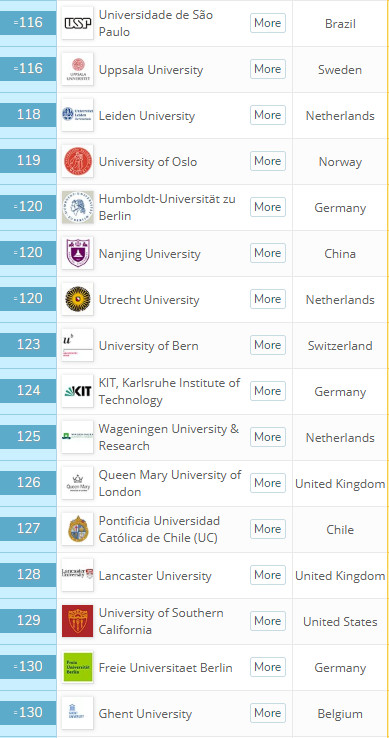Click the Universidade de São Paulo USP logo
The height and width of the screenshot is (738, 389).
tap(78, 23)
